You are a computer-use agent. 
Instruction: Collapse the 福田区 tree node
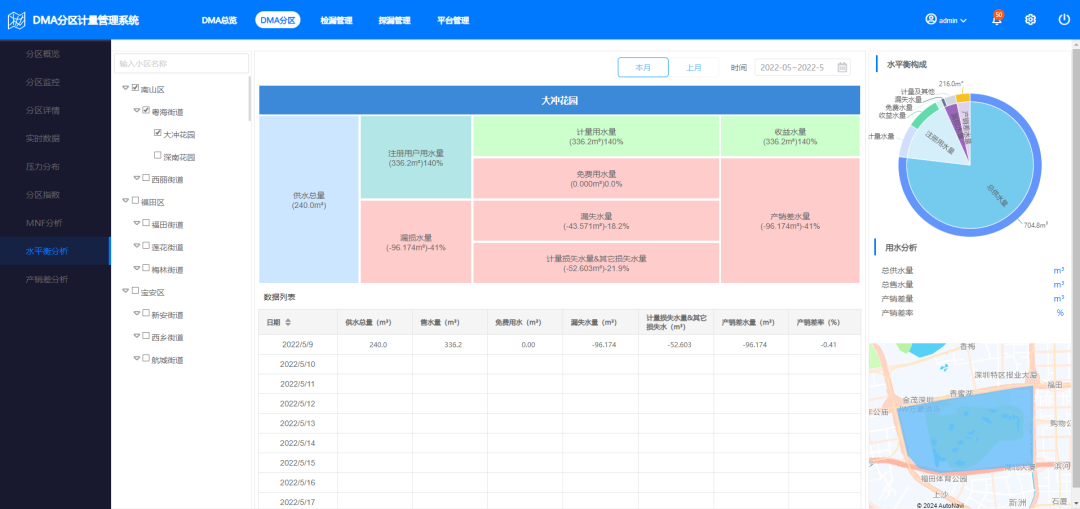tap(125, 201)
